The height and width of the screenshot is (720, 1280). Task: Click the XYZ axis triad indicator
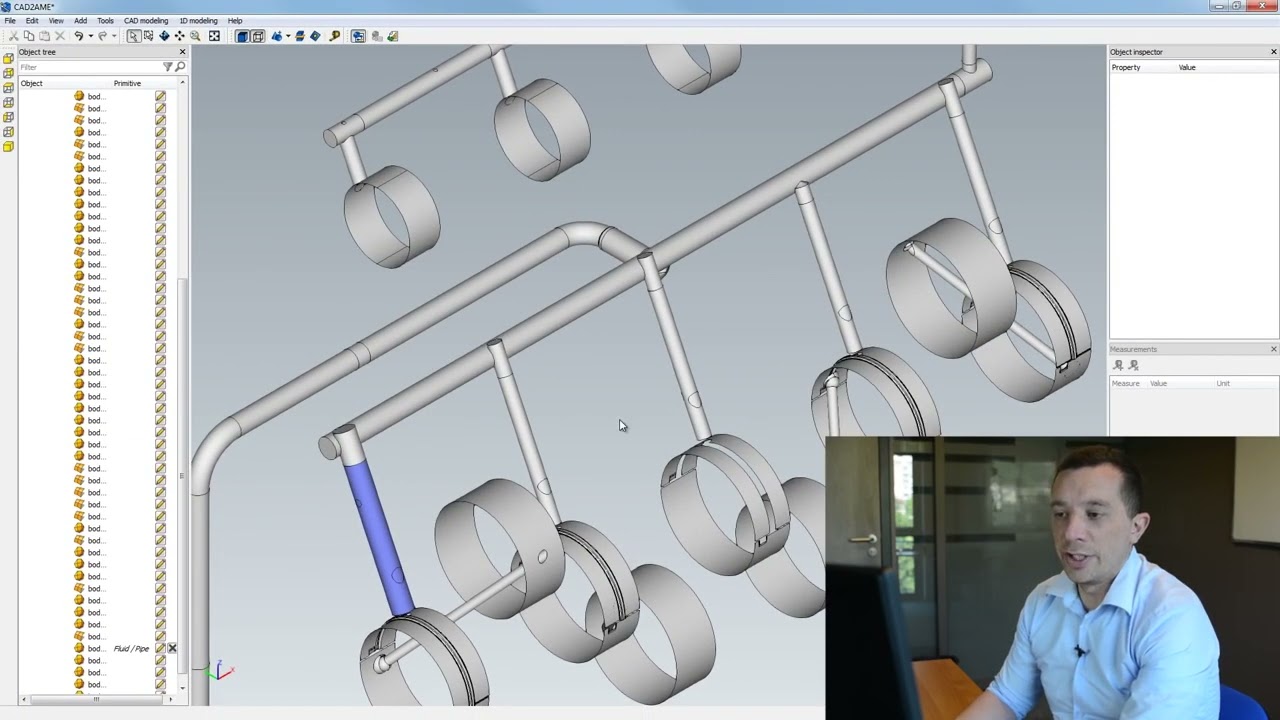tap(220, 672)
